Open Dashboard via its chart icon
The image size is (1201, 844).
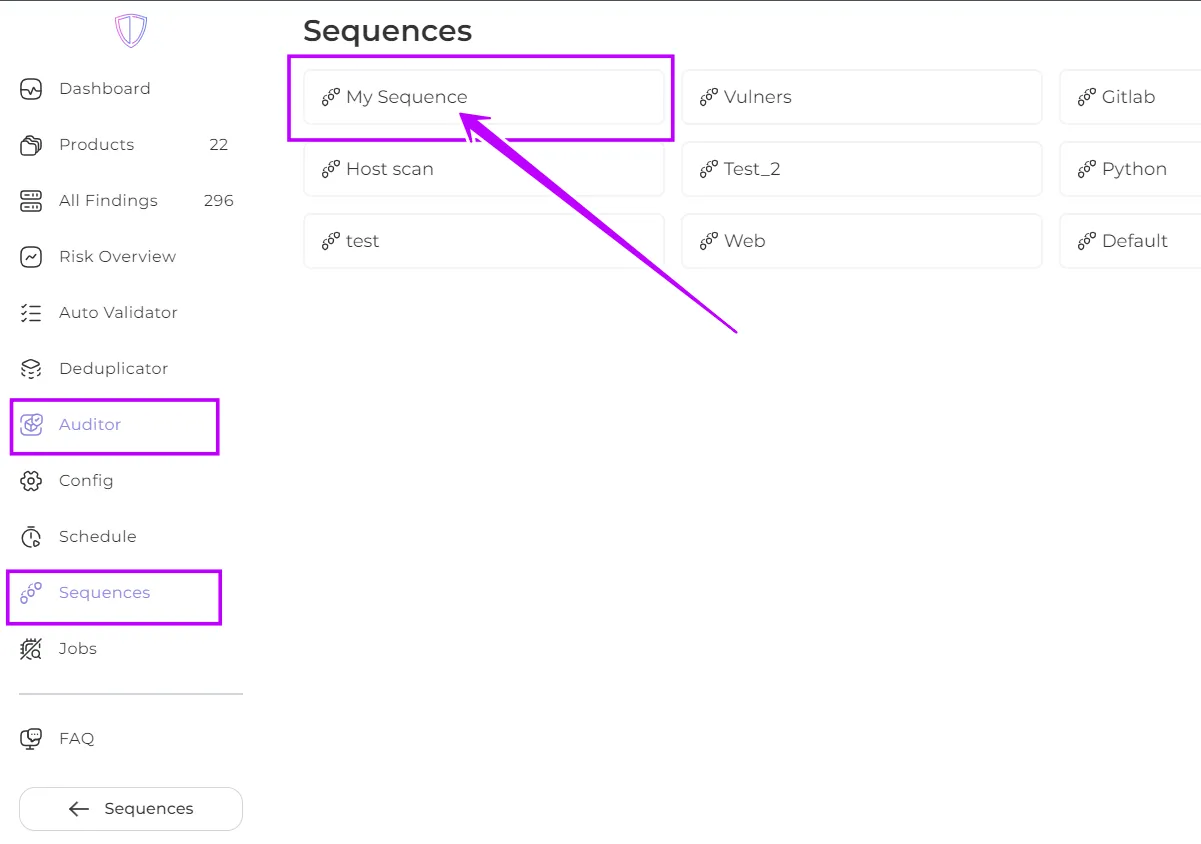click(x=31, y=89)
